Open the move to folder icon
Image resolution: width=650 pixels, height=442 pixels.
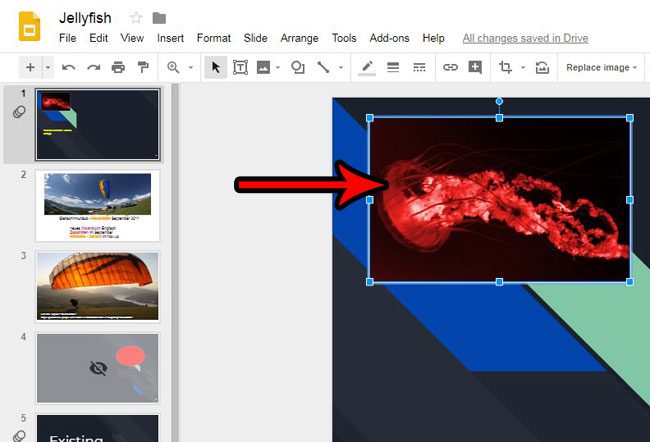click(x=159, y=18)
